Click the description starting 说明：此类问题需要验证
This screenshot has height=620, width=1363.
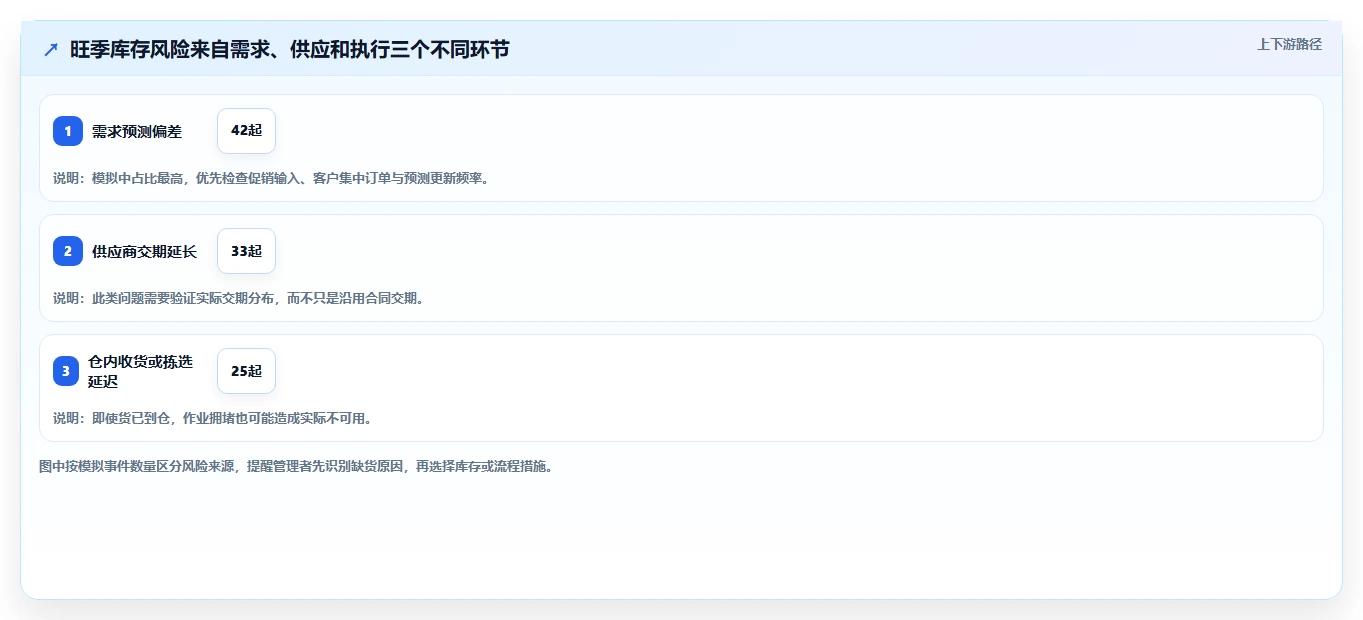coord(239,298)
